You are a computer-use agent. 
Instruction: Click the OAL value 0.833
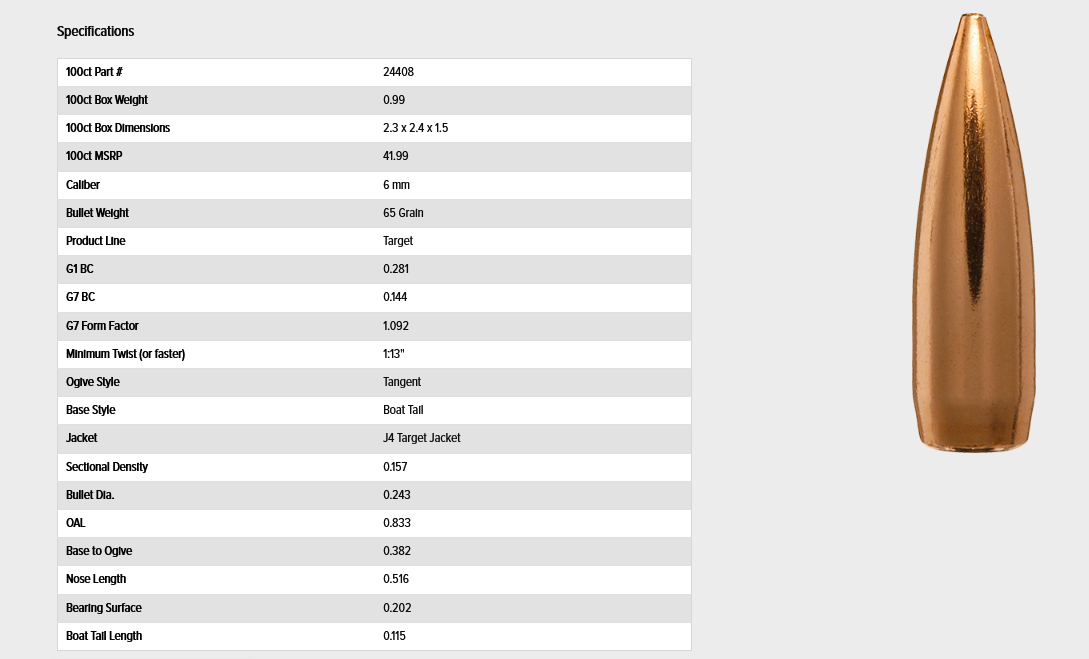(x=397, y=522)
